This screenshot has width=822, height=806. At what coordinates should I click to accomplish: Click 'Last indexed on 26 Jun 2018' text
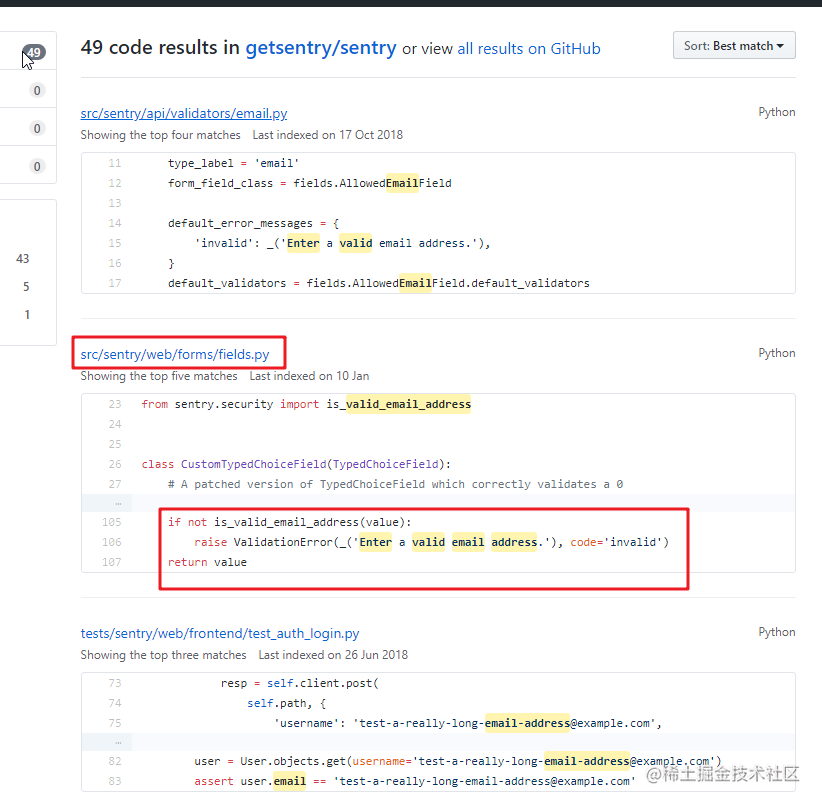[x=333, y=655]
